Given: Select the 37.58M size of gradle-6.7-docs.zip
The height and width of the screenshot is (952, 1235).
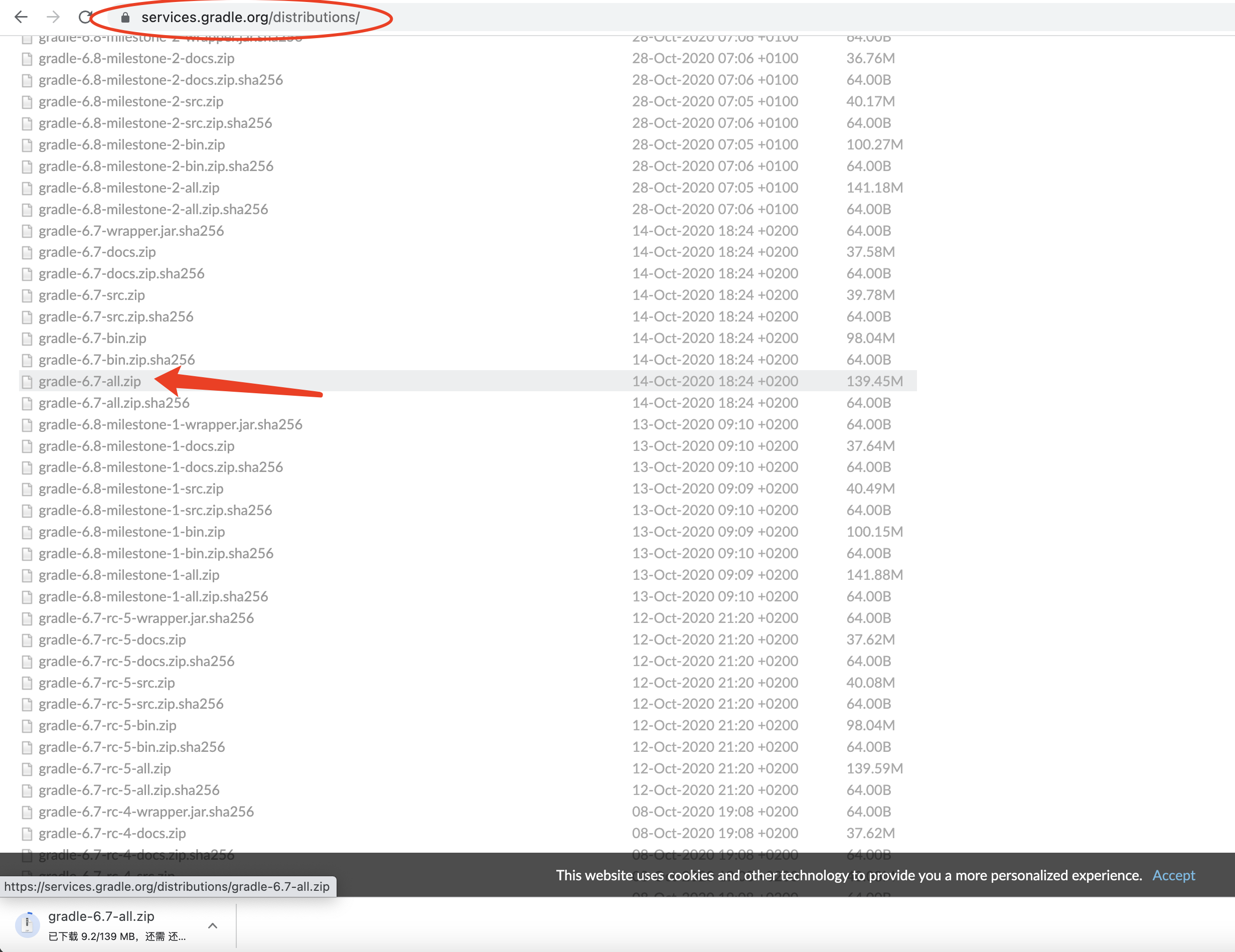Looking at the screenshot, I should [870, 252].
